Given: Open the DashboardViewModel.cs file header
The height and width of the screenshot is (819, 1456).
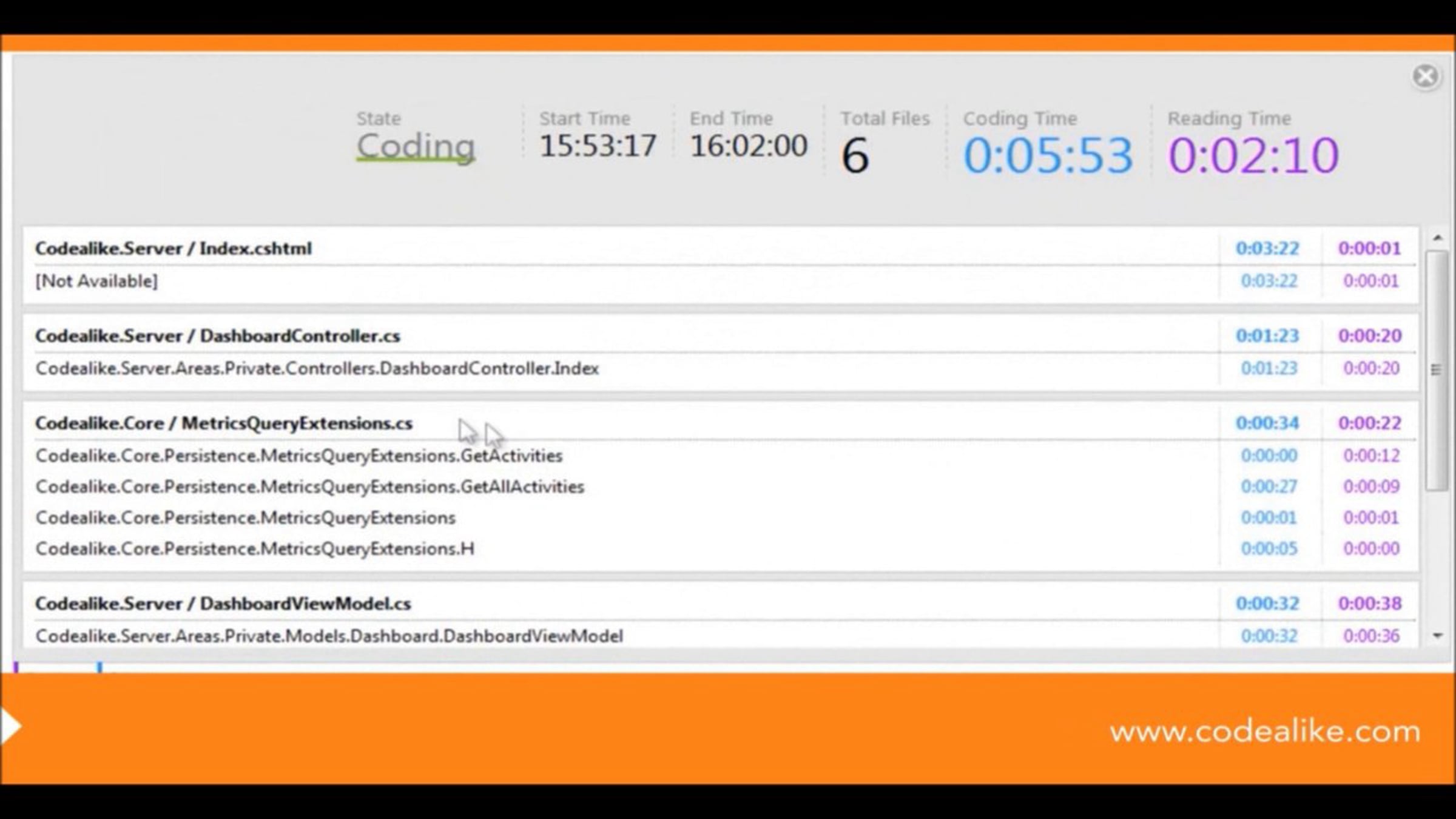Looking at the screenshot, I should coord(223,604).
